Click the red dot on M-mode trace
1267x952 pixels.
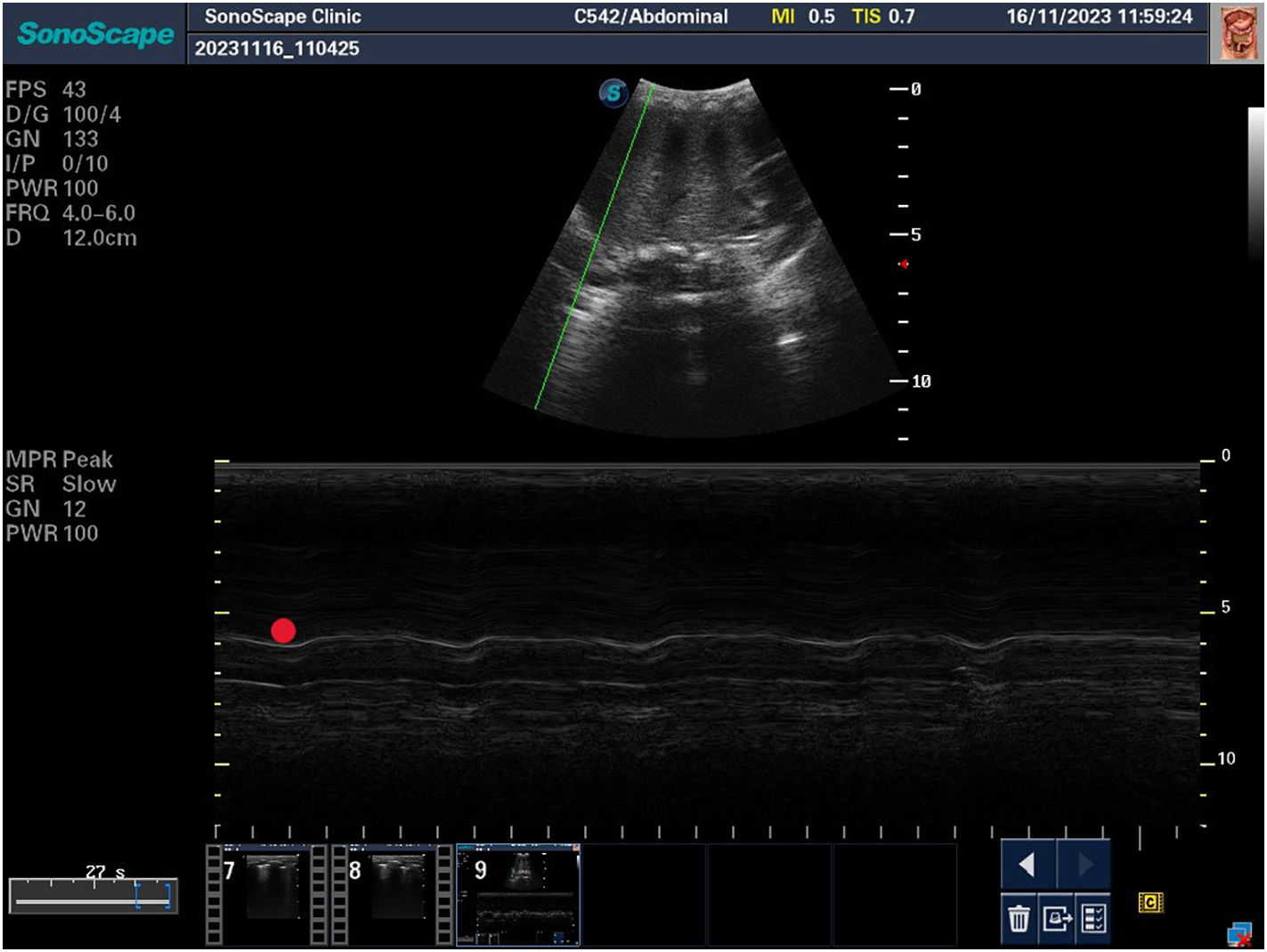point(283,631)
